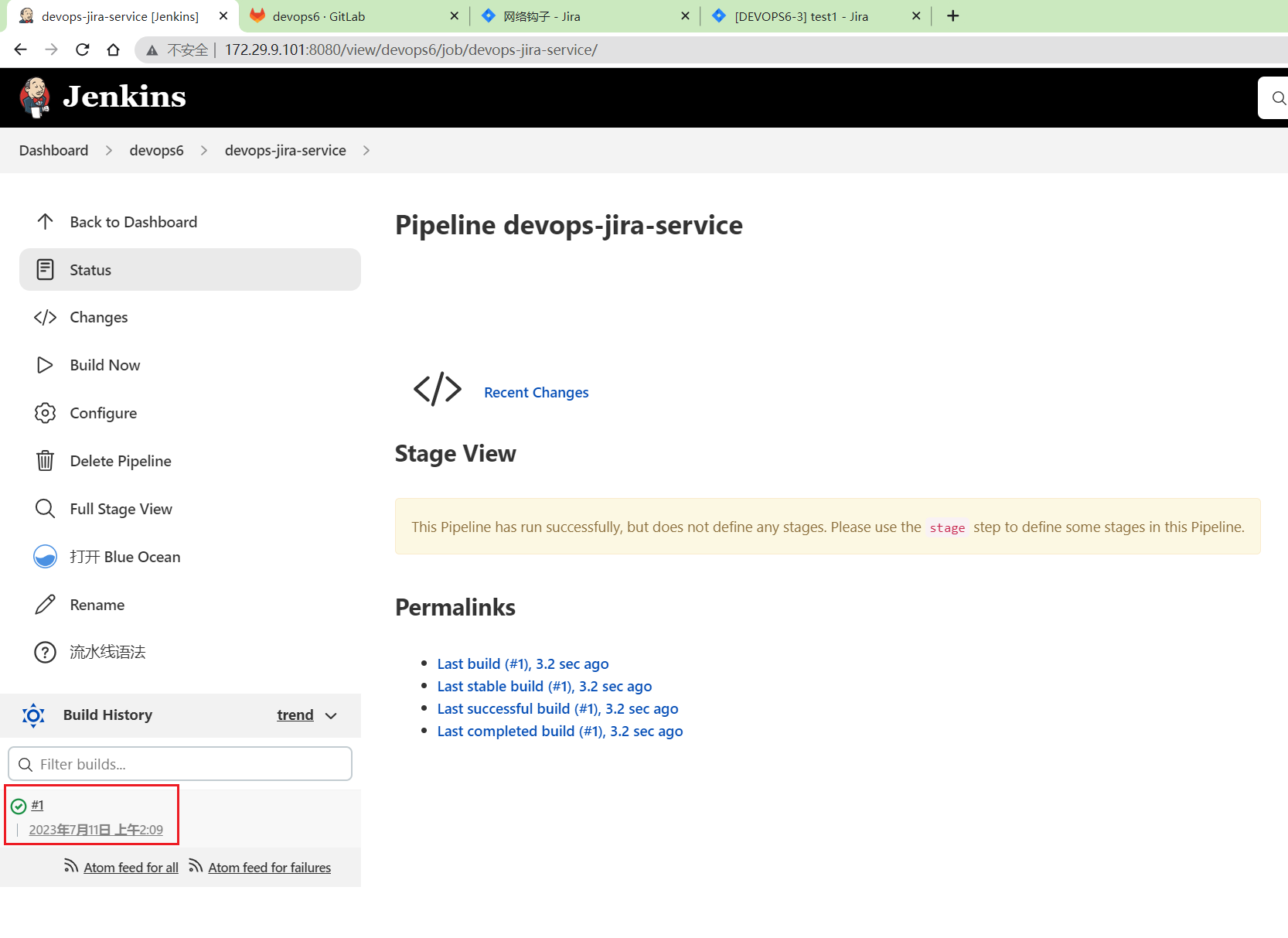Screen dimensions: 1288x938
Task: Expand the chevron after devops-jira-service breadcrumb
Action: (x=366, y=151)
